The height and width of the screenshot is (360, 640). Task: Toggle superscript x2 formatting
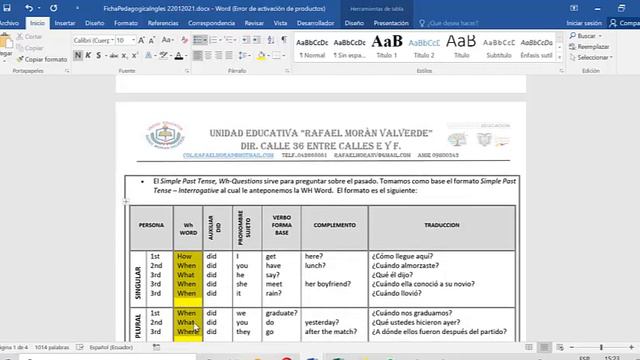click(134, 55)
